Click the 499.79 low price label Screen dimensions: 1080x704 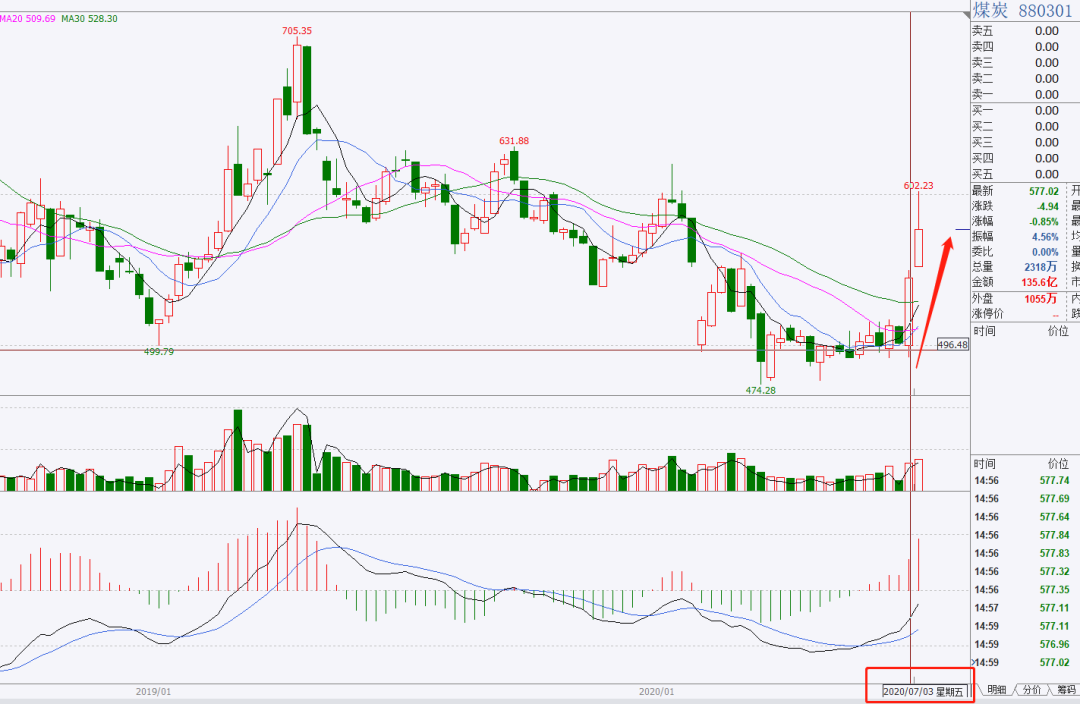(x=158, y=351)
